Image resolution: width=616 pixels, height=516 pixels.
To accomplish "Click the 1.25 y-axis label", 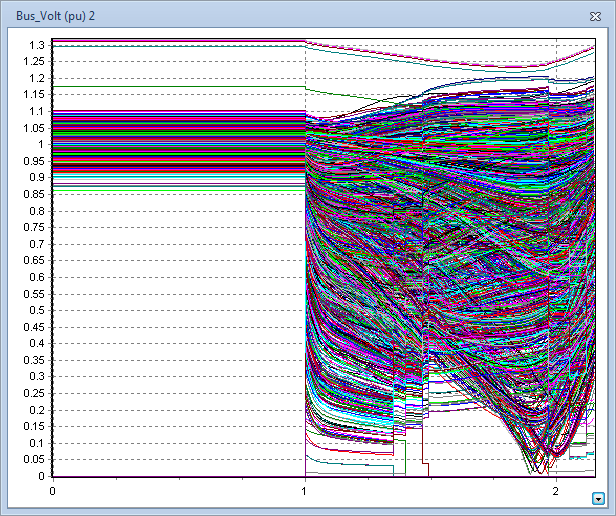I will (34, 62).
